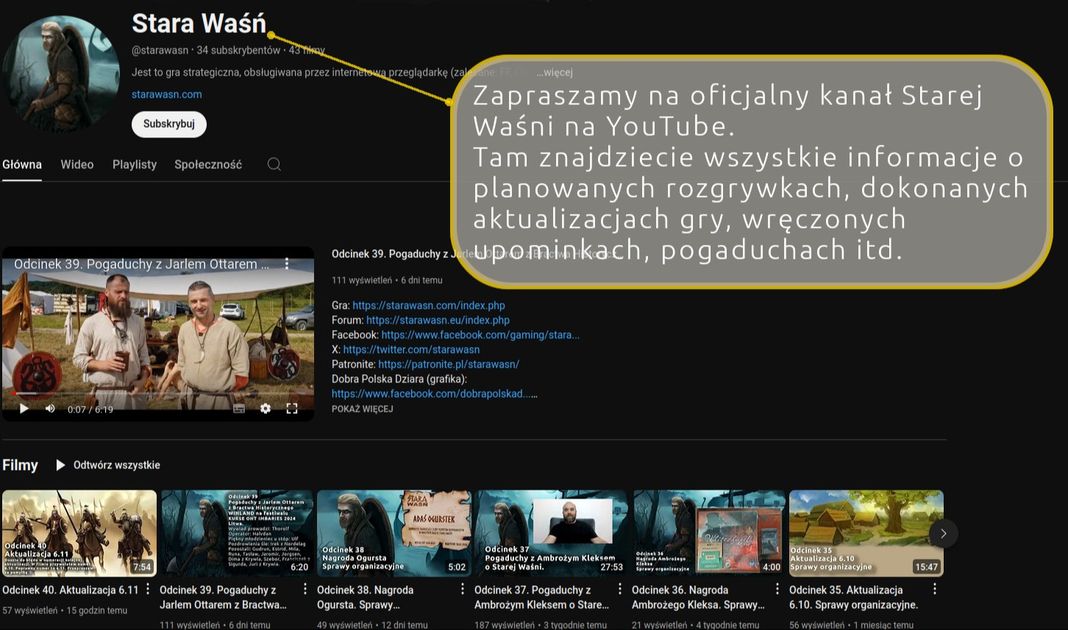Mute the featured video with the speaker icon
Viewport: 1068px width, 630px height.
tap(50, 408)
